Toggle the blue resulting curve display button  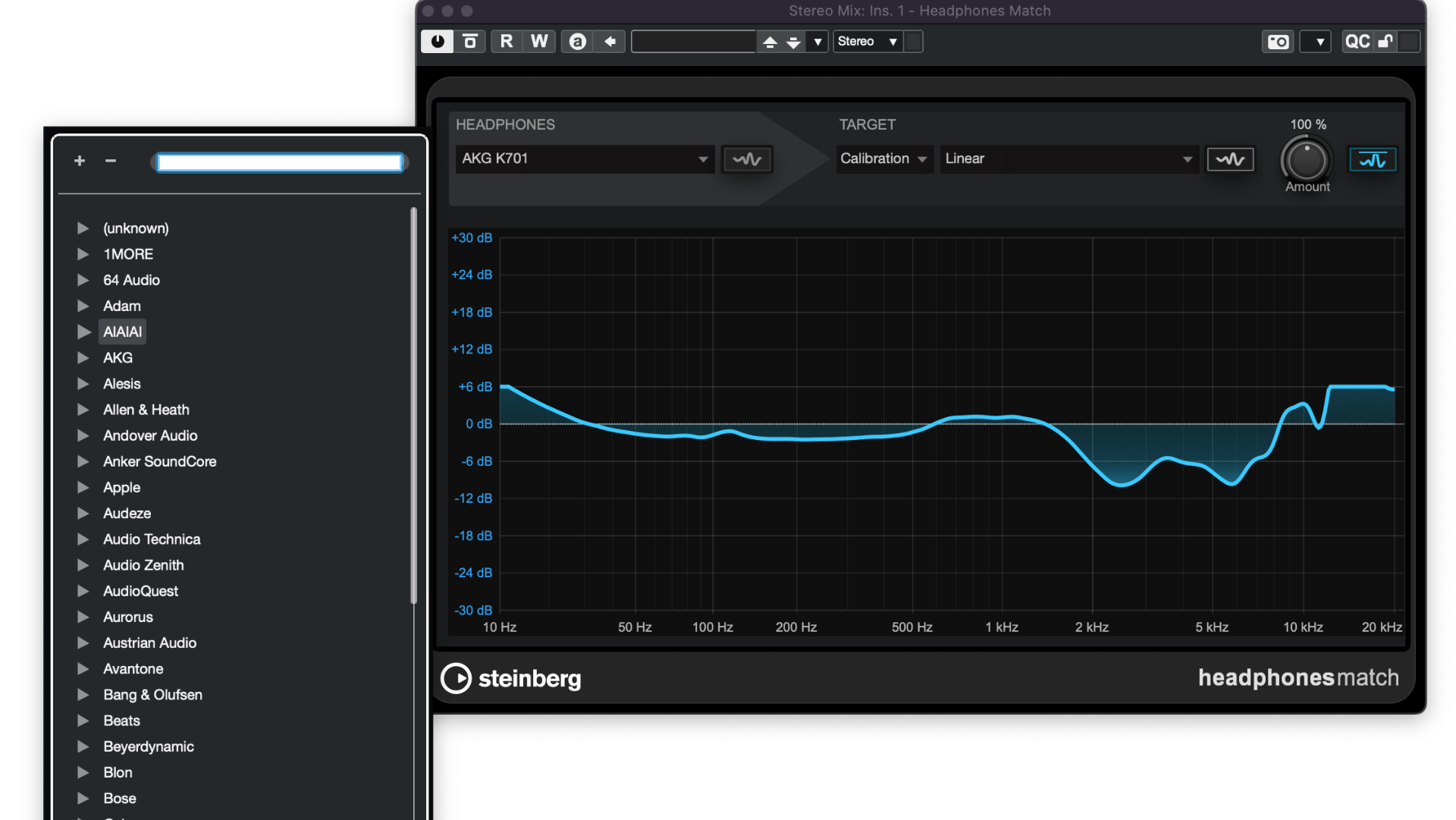click(1373, 159)
